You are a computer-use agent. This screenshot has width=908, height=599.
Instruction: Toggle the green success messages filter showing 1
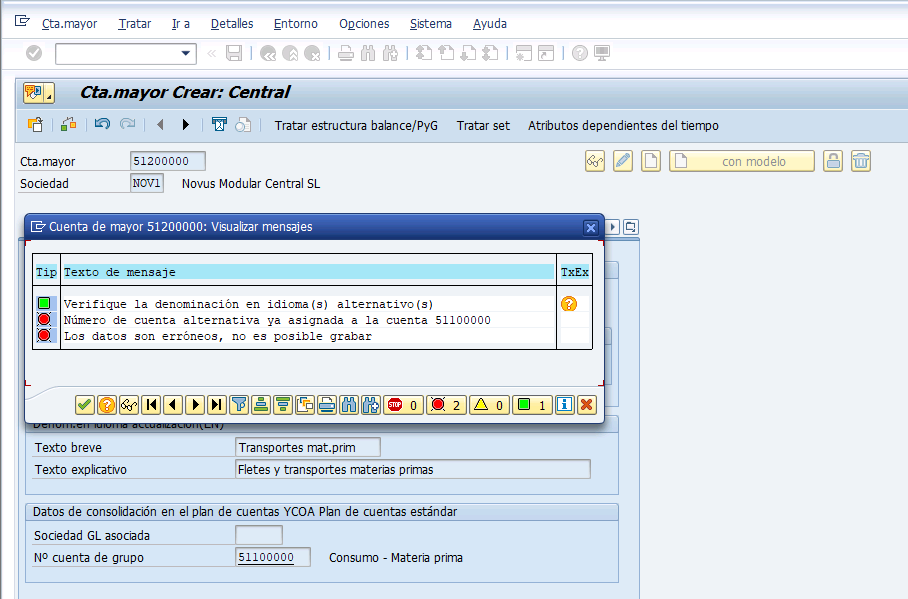532,405
